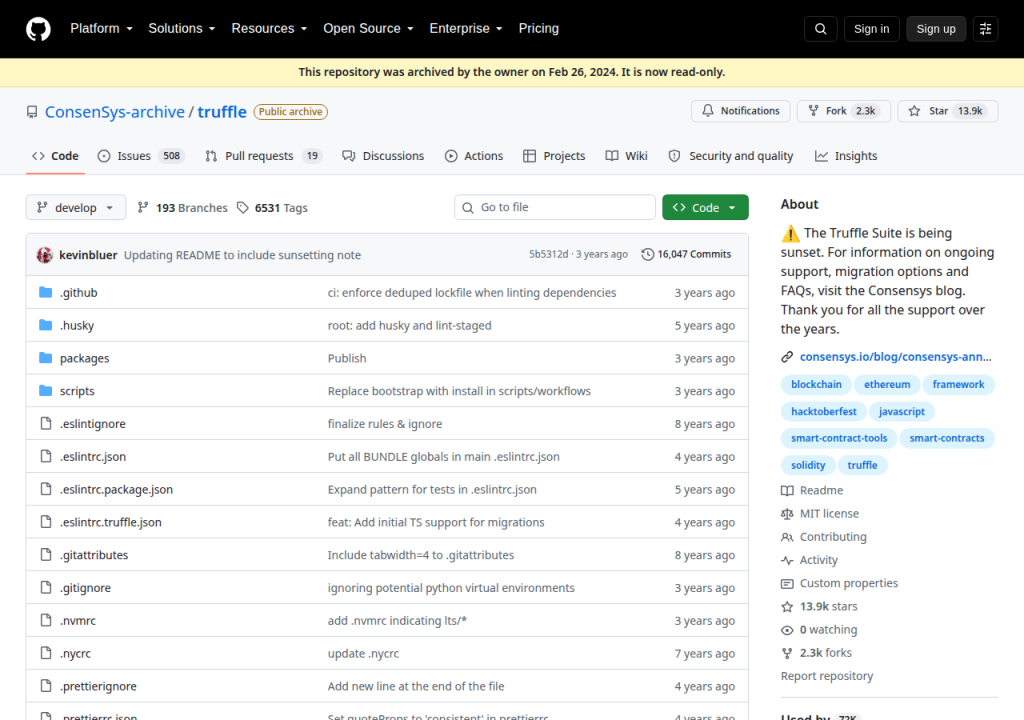This screenshot has width=1024, height=720.
Task: Open the 16,047 Commits link
Action: click(x=686, y=254)
